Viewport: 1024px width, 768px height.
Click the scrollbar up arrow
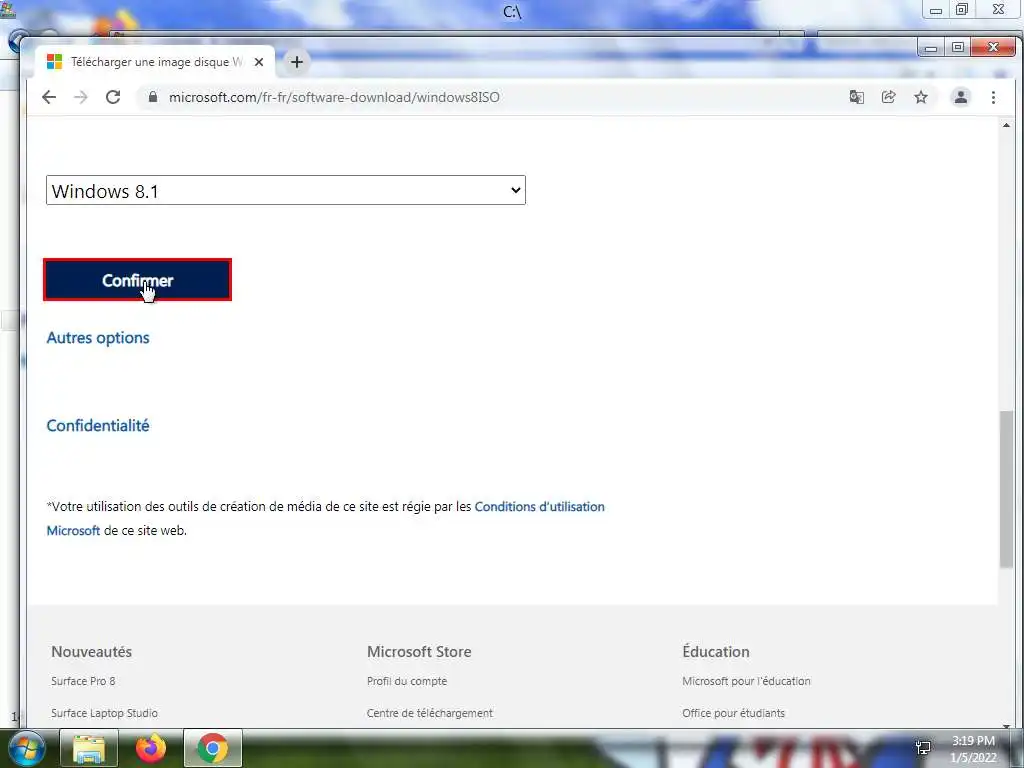coord(1006,125)
